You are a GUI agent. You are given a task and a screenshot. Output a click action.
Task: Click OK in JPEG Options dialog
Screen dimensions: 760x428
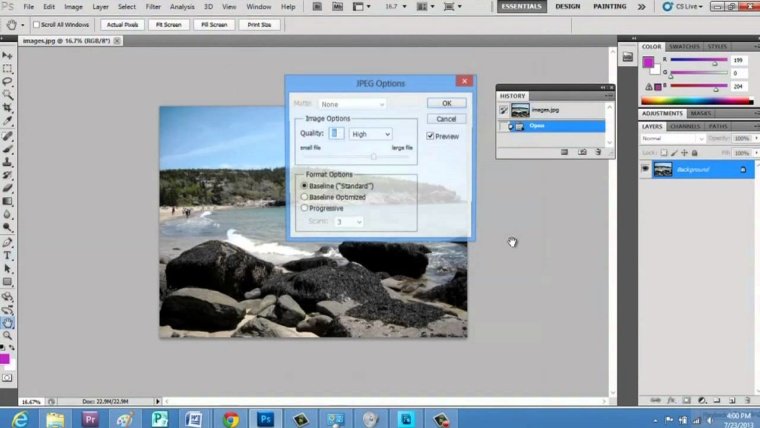[446, 103]
